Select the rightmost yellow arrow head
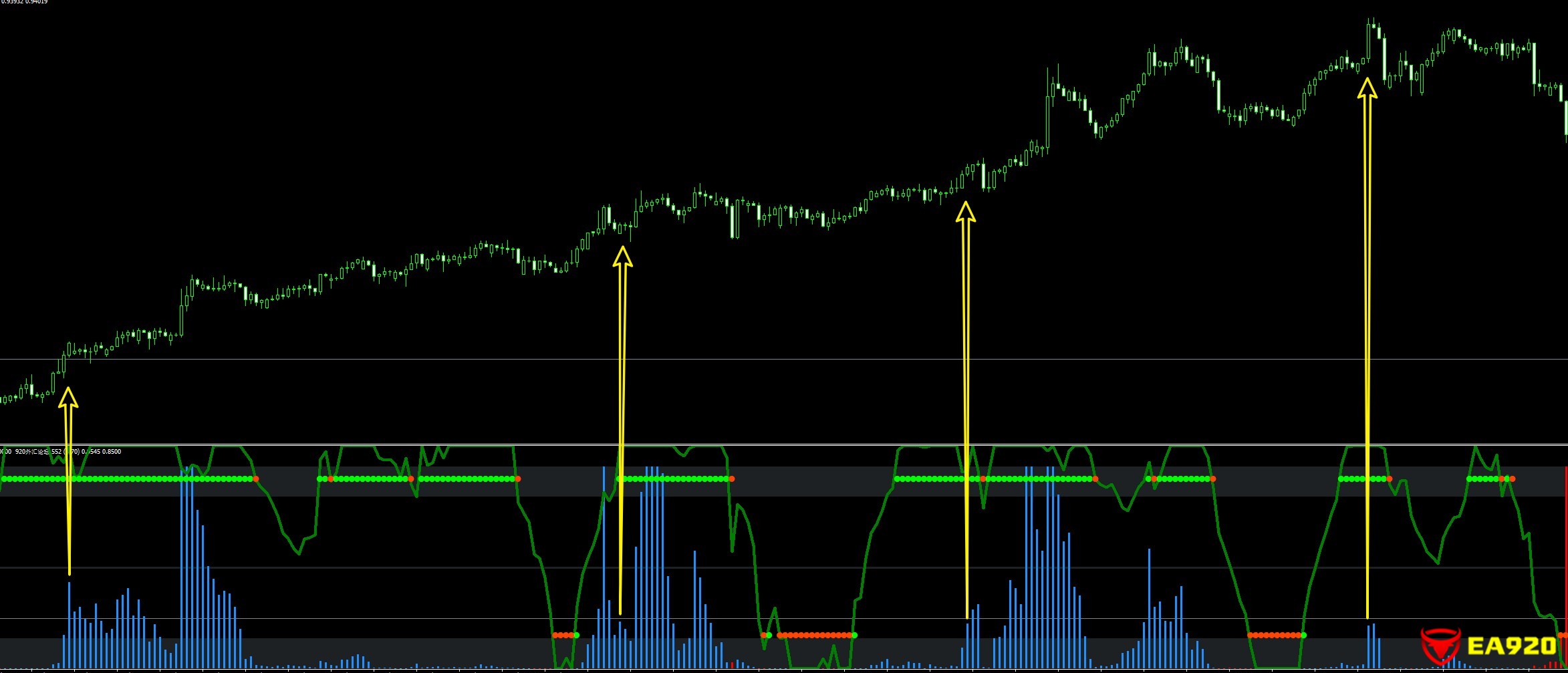Screen dimensions: 1568x673 click(1367, 88)
